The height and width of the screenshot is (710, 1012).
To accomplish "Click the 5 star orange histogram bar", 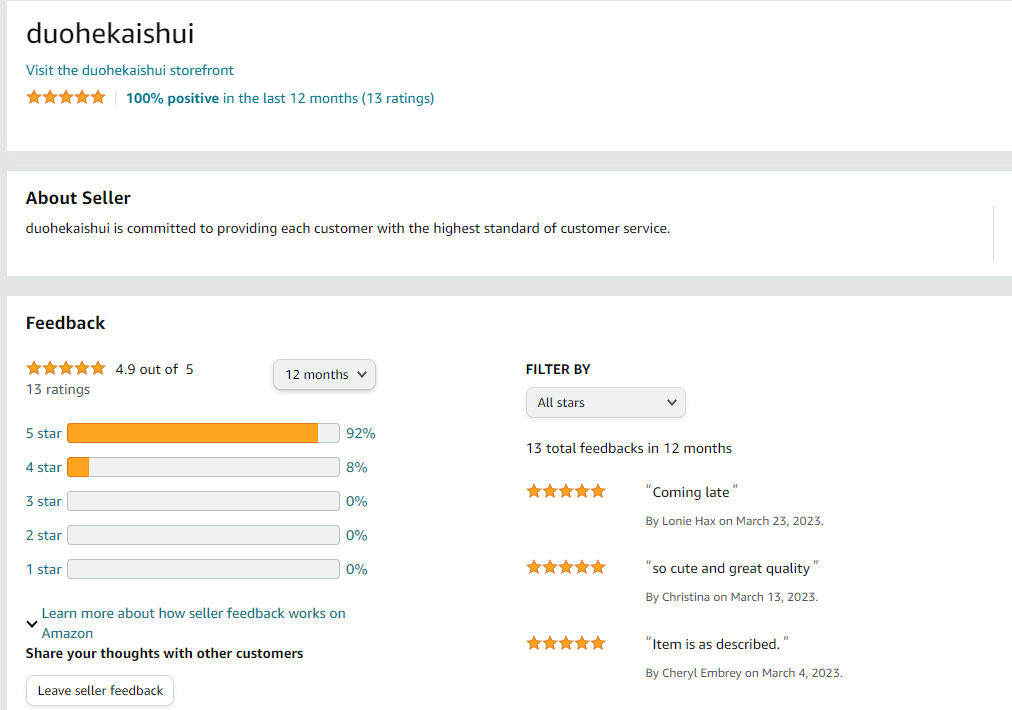I will point(192,433).
